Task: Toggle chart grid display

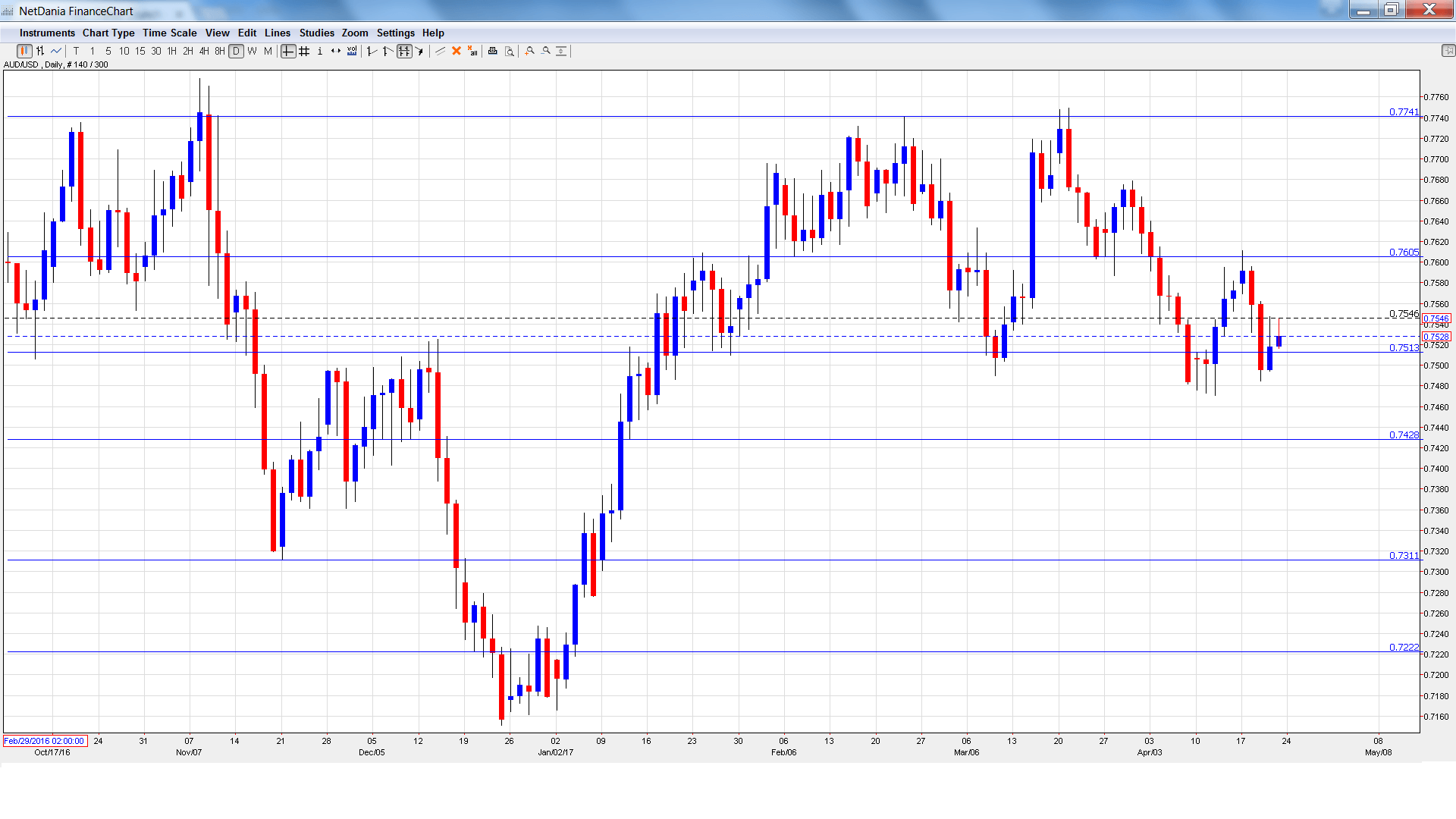Action: pos(304,52)
